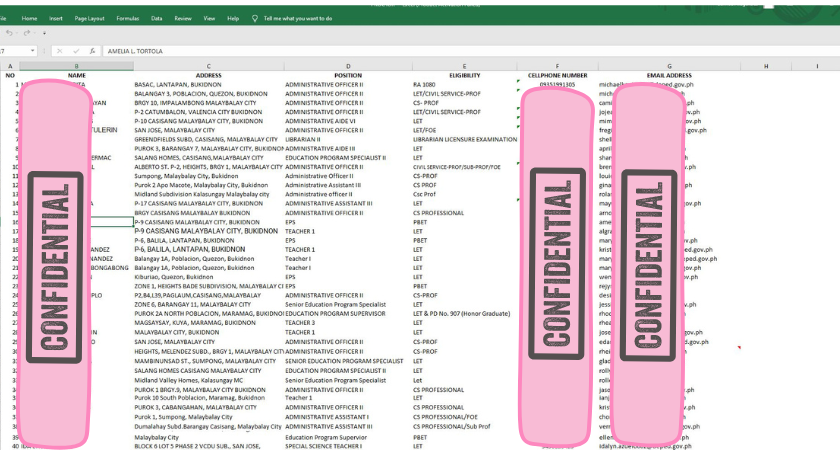Click the EMAIL ADDRESS header cell
This screenshot has height=450, width=840.
tap(669, 75)
